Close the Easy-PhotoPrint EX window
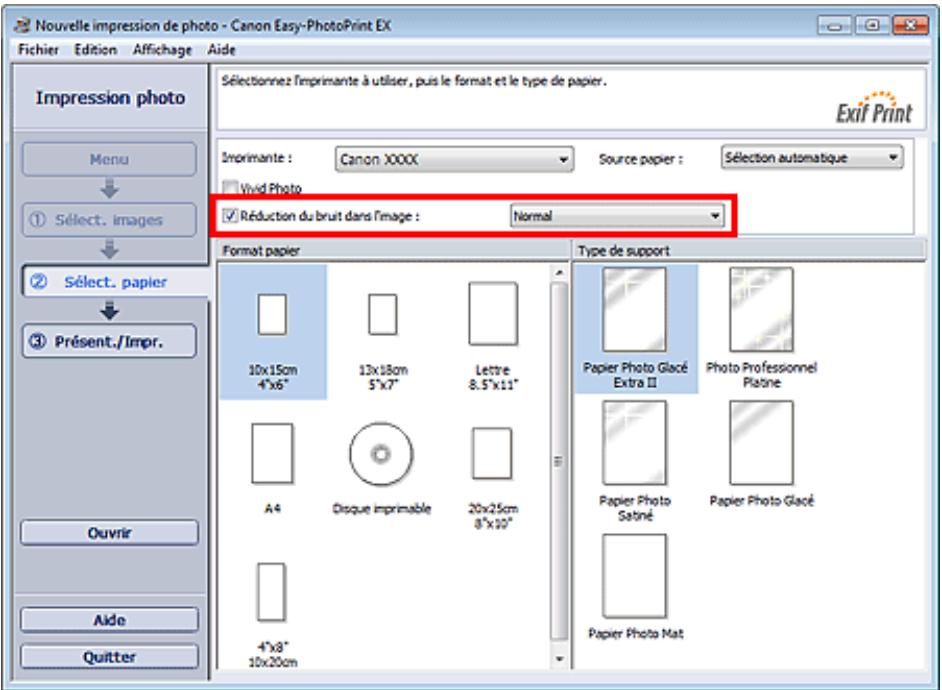This screenshot has height=690, width=942. click(x=910, y=25)
